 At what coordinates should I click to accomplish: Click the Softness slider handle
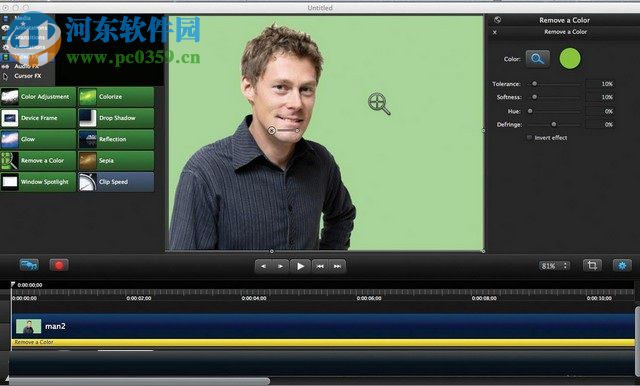[x=534, y=97]
